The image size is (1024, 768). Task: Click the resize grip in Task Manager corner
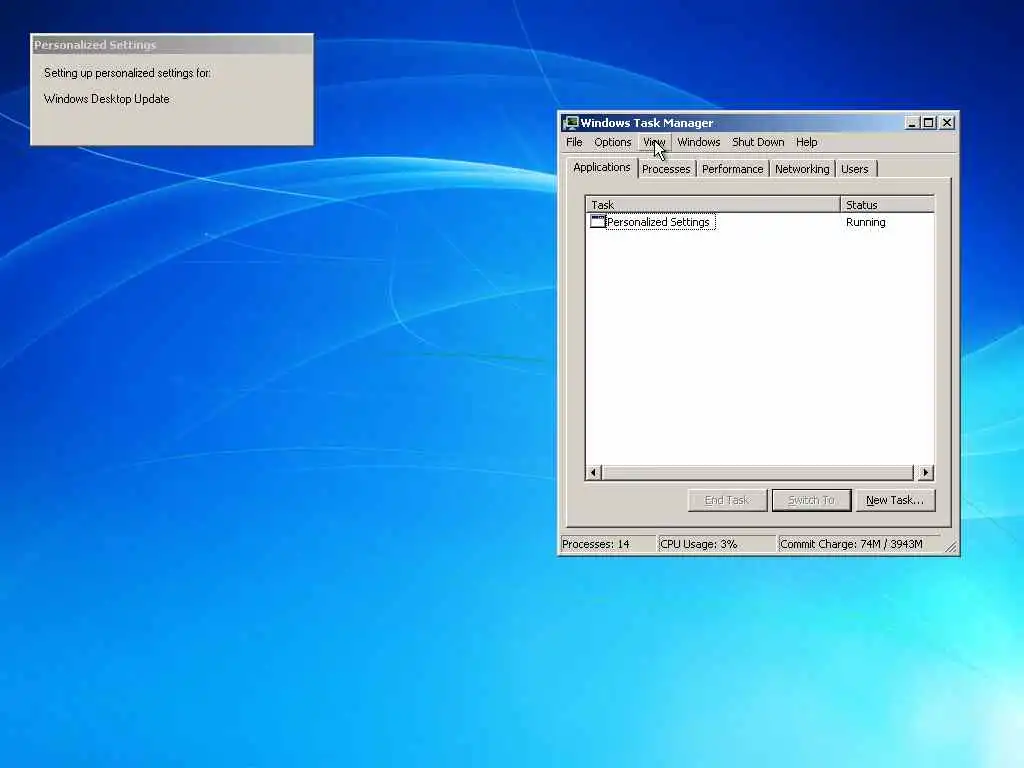(x=951, y=547)
